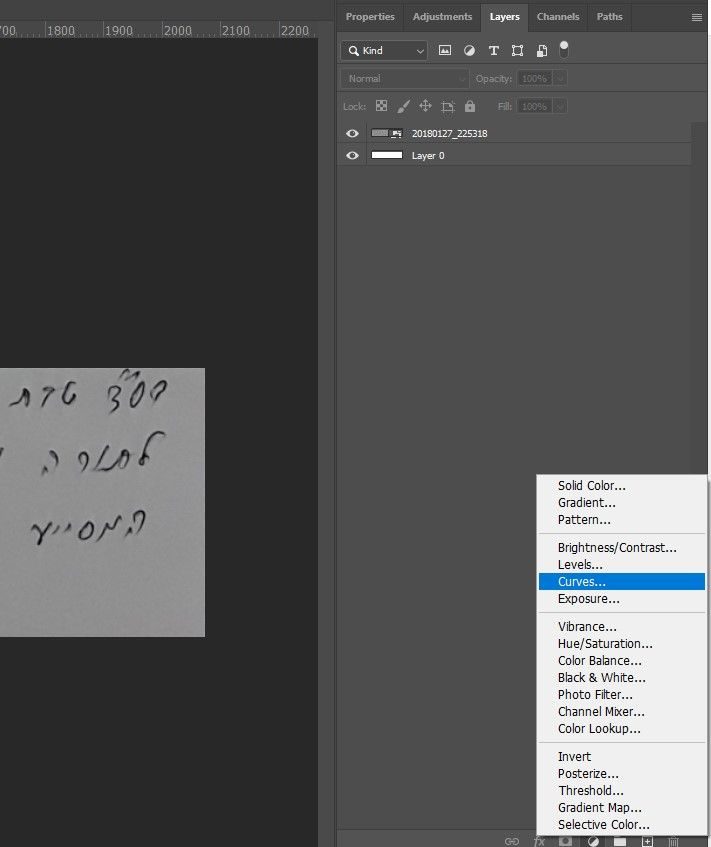Select Color Balance... adjustment
Viewport: 711px width, 847px height.
622,661
